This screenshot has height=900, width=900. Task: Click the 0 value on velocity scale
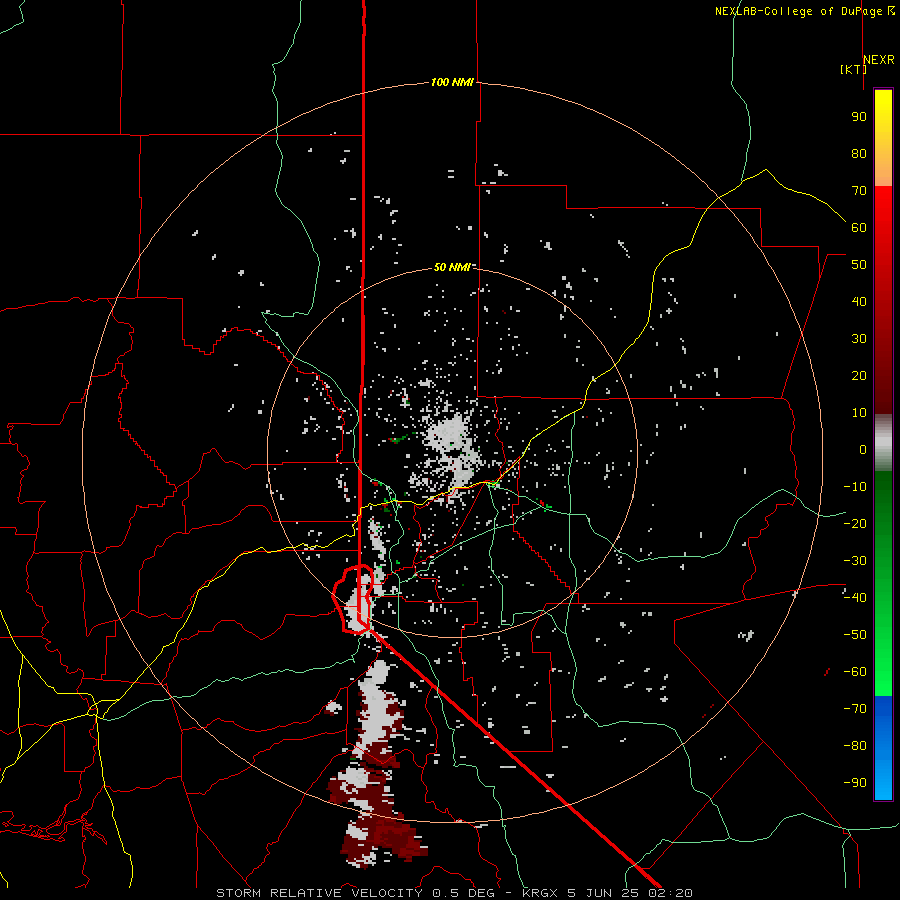pyautogui.click(x=863, y=449)
